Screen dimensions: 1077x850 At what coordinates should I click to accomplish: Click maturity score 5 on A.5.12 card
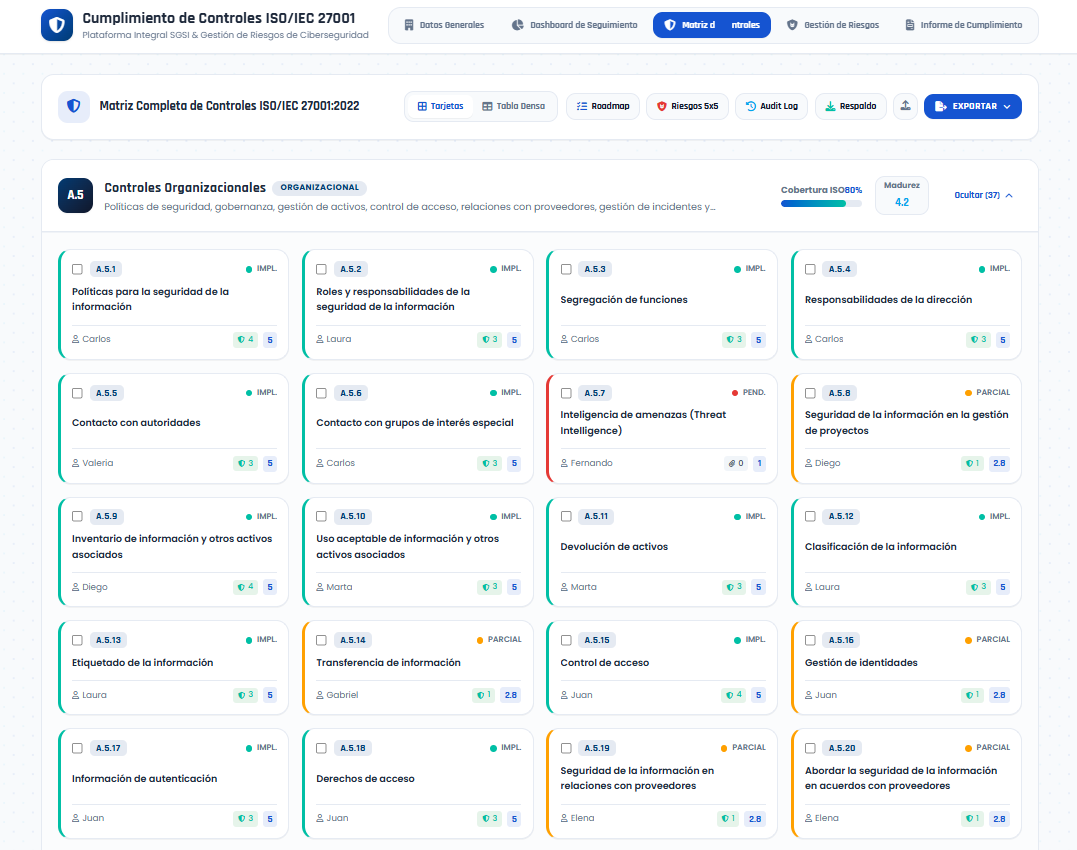1003,587
